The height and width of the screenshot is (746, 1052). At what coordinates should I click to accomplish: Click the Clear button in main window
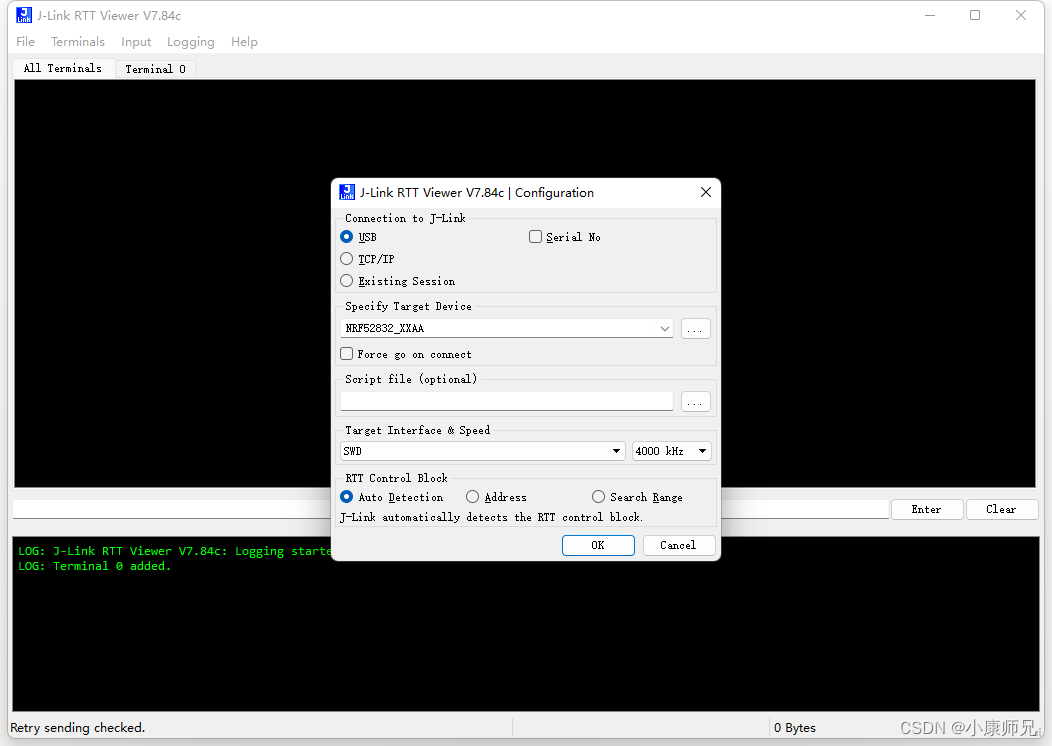click(x=1002, y=509)
